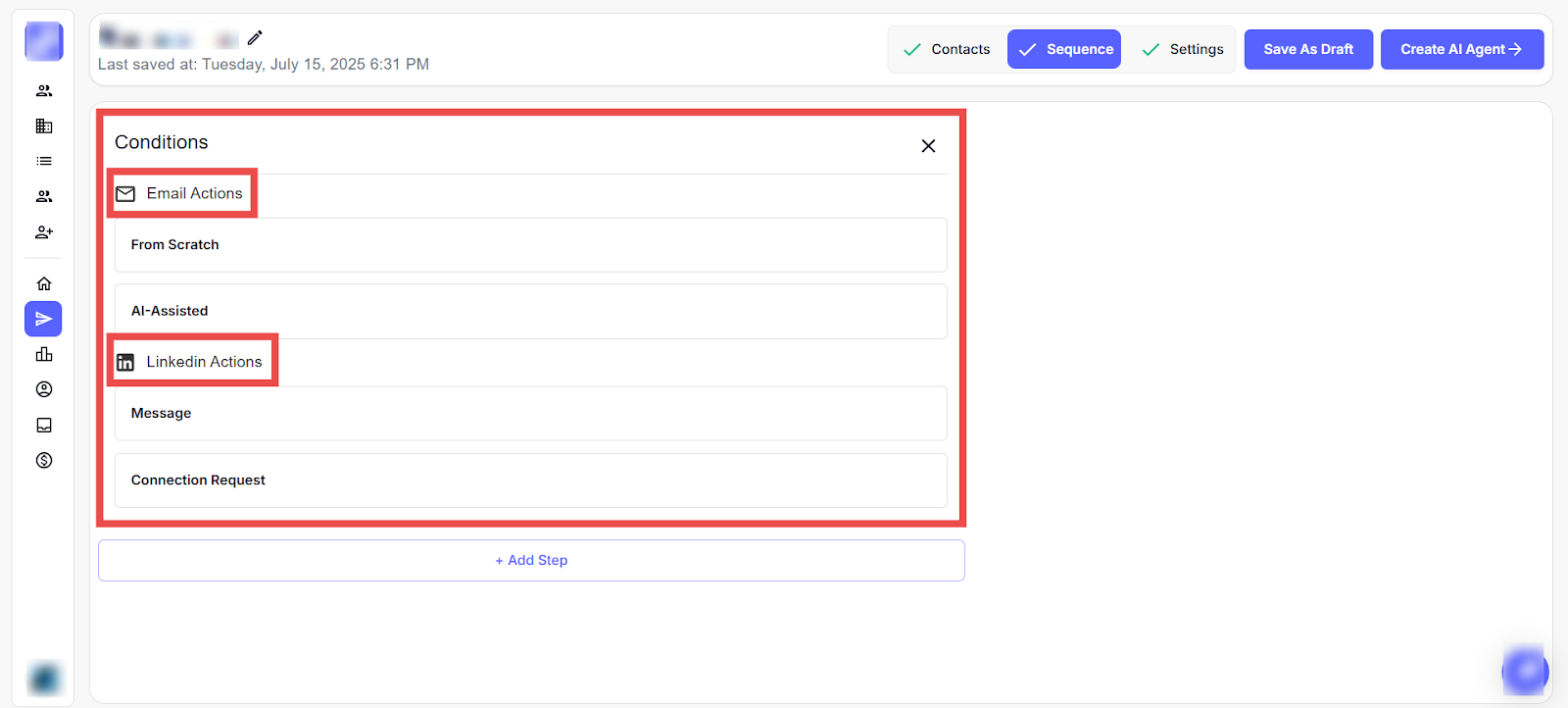Go to the Home icon in sidebar

click(44, 283)
